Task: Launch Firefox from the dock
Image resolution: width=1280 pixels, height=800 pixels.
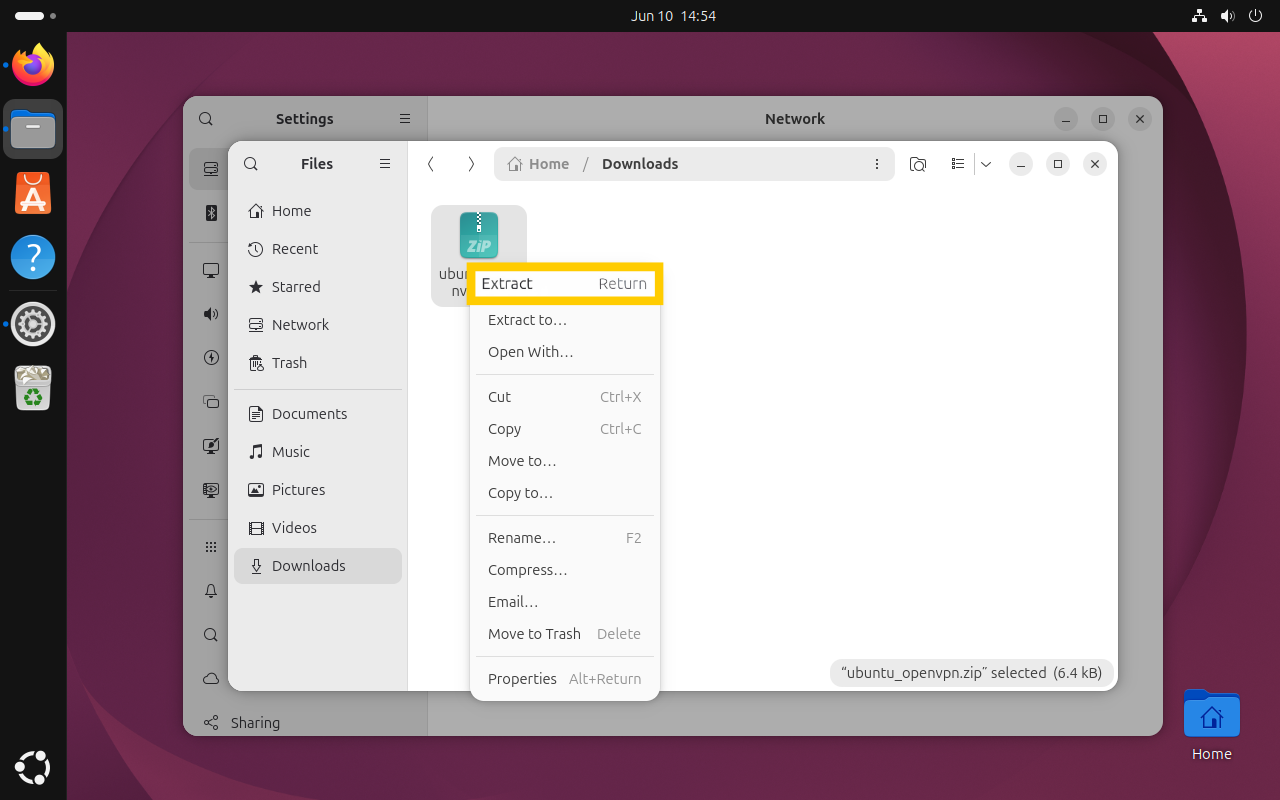Action: [33, 65]
